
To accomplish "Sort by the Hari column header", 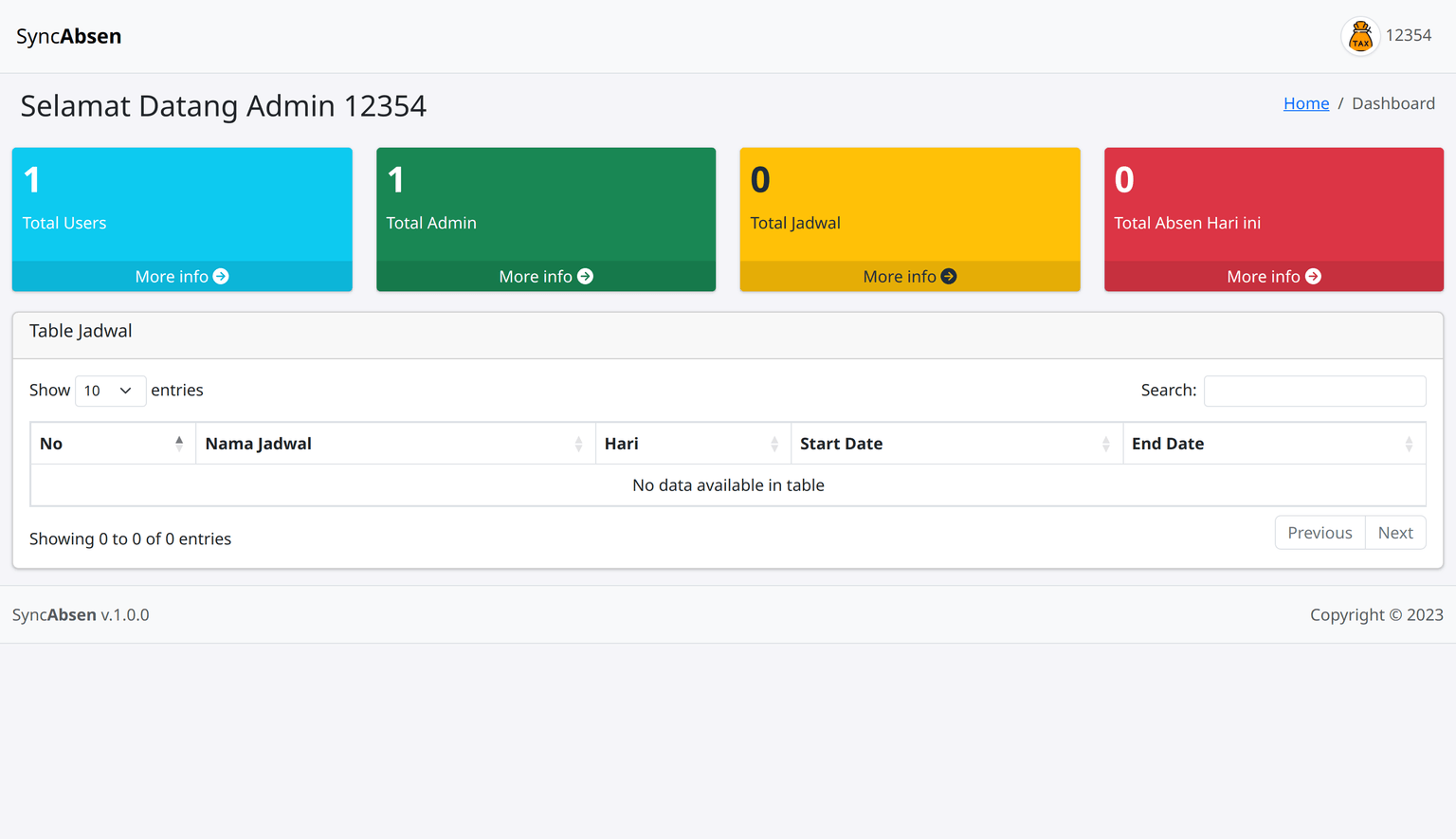I will [x=621, y=444].
